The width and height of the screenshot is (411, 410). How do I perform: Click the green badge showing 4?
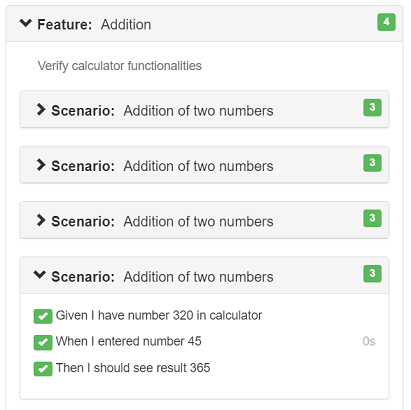coord(386,22)
